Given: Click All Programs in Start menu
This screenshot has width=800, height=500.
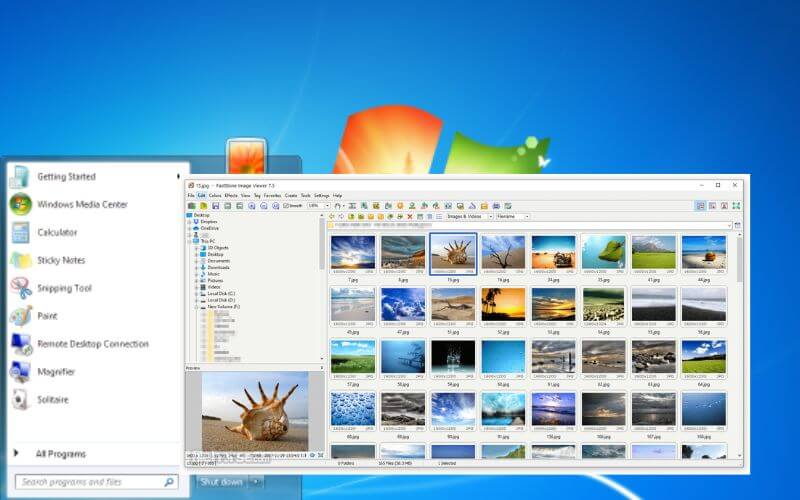Looking at the screenshot, I should point(60,454).
